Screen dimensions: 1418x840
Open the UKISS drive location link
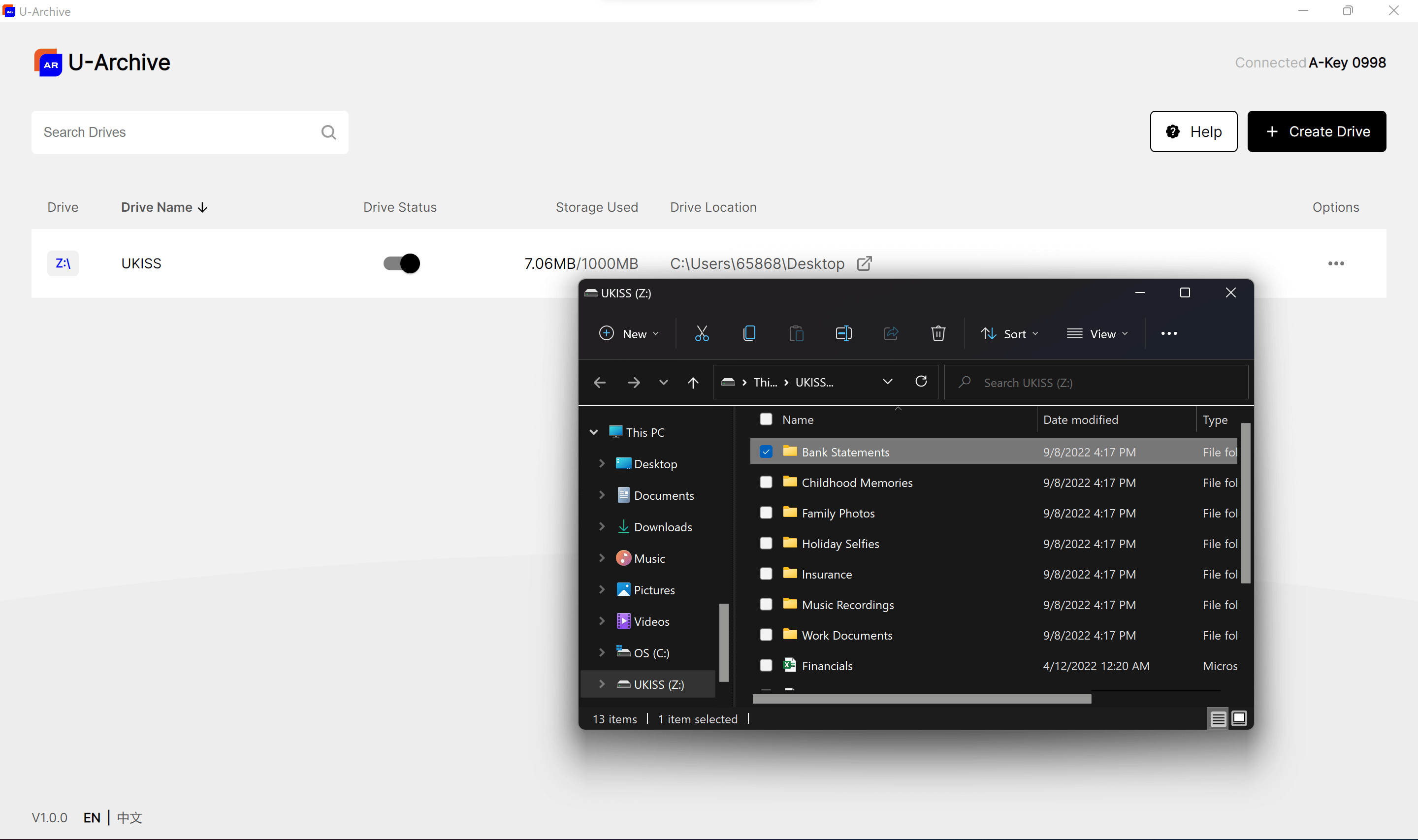(865, 263)
